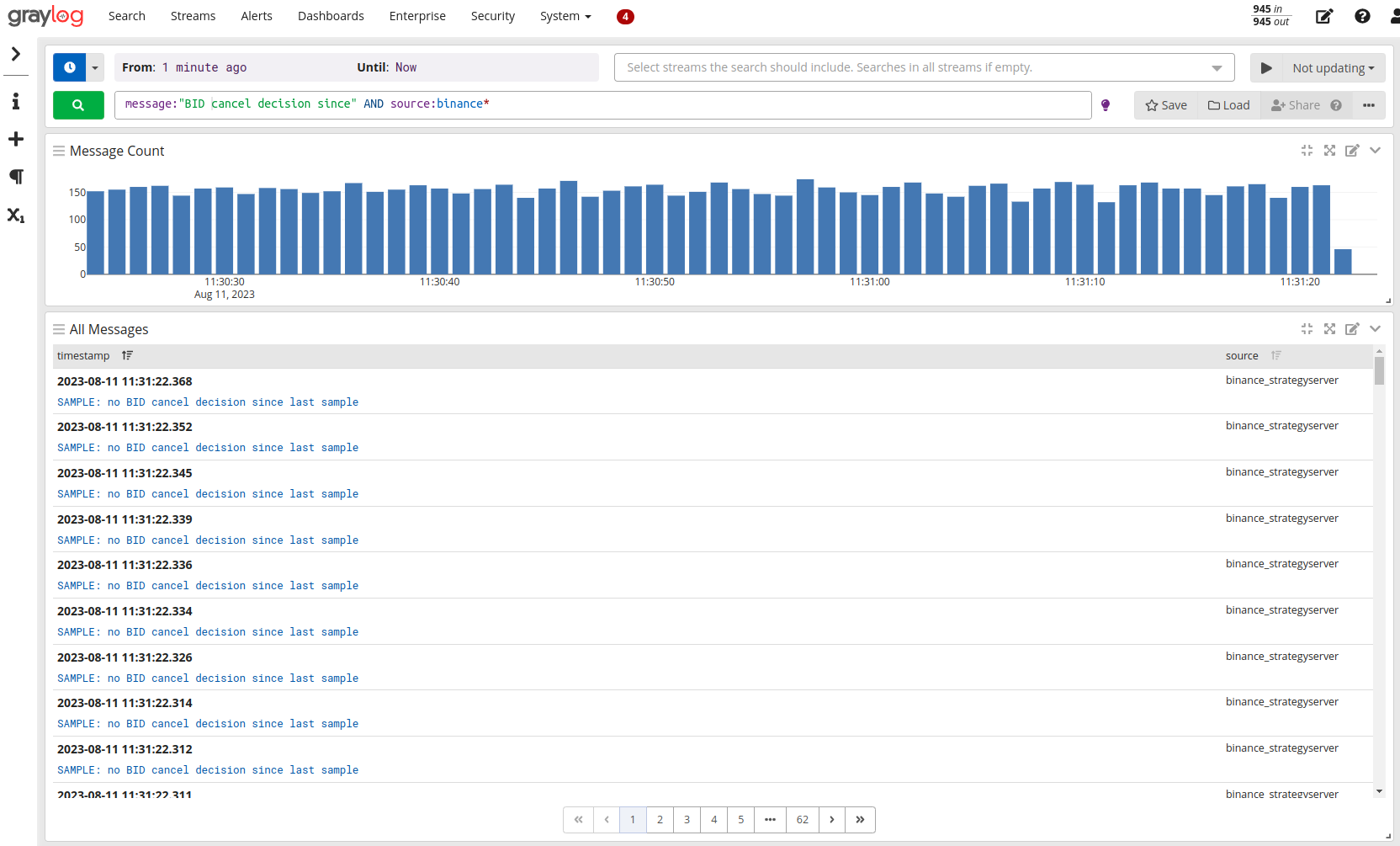The height and width of the screenshot is (846, 1400).
Task: Open the sidebar info description icon
Action: point(16,101)
